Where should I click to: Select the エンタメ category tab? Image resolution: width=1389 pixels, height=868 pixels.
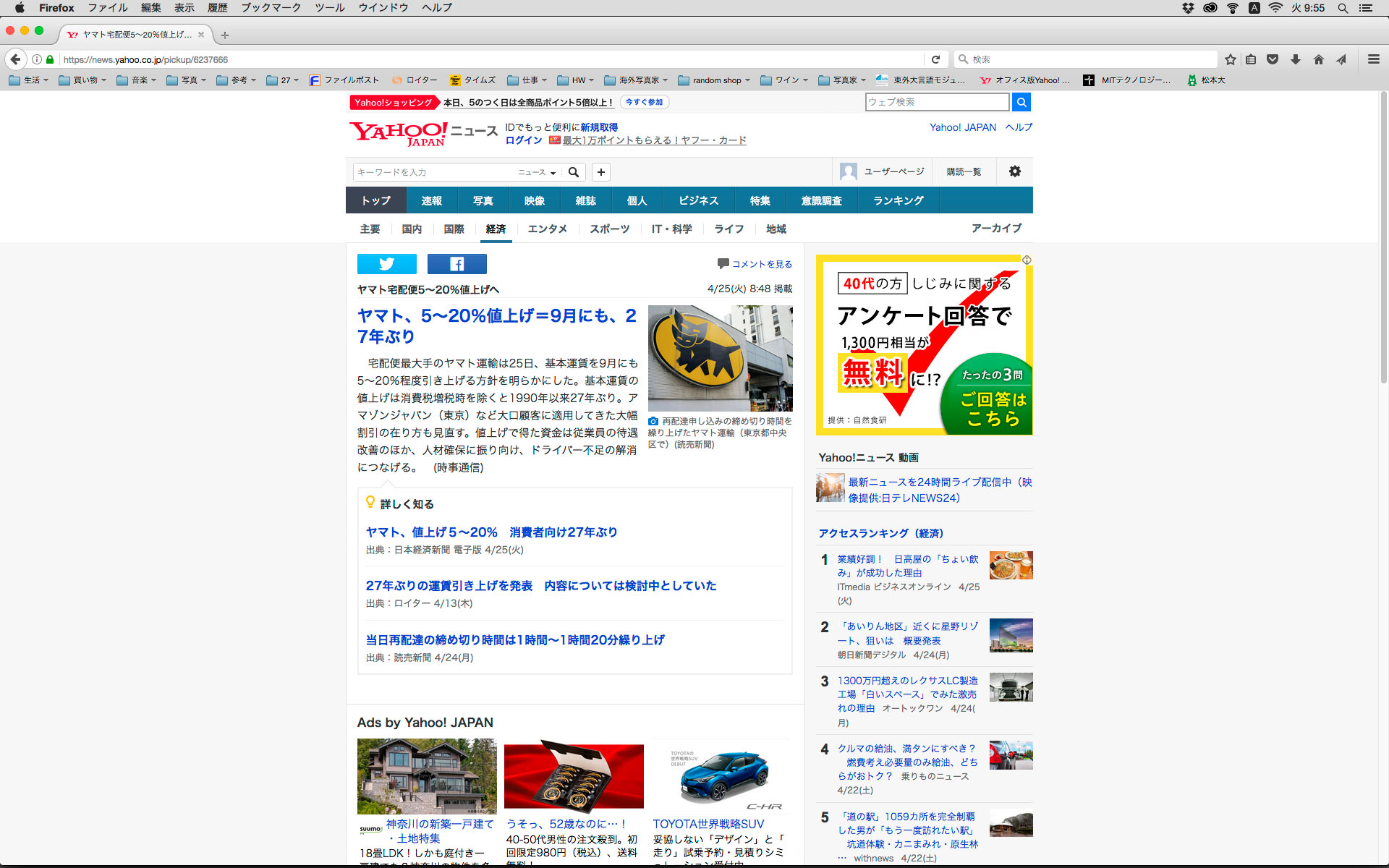pyautogui.click(x=547, y=229)
